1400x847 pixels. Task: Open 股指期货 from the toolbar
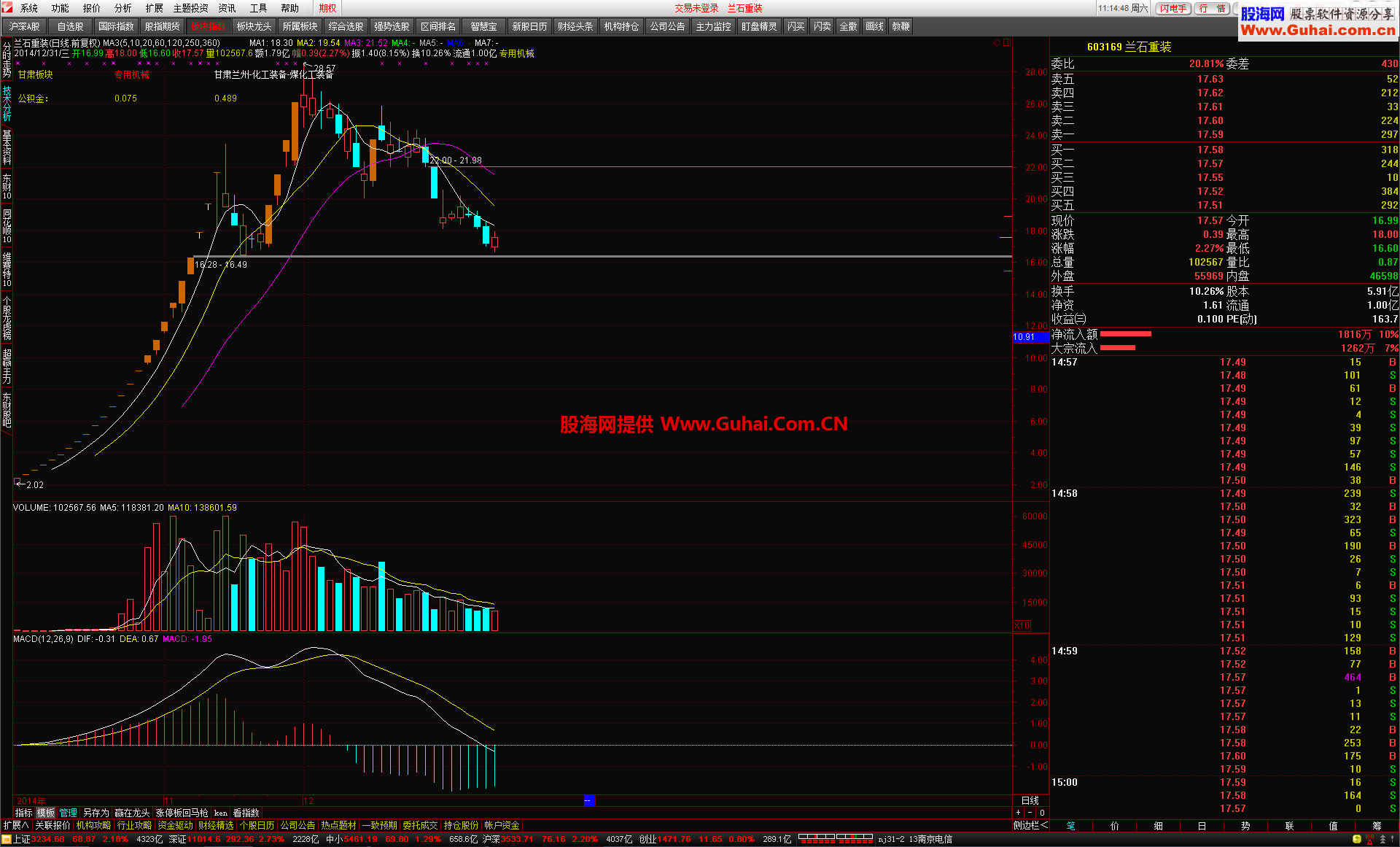163,26
